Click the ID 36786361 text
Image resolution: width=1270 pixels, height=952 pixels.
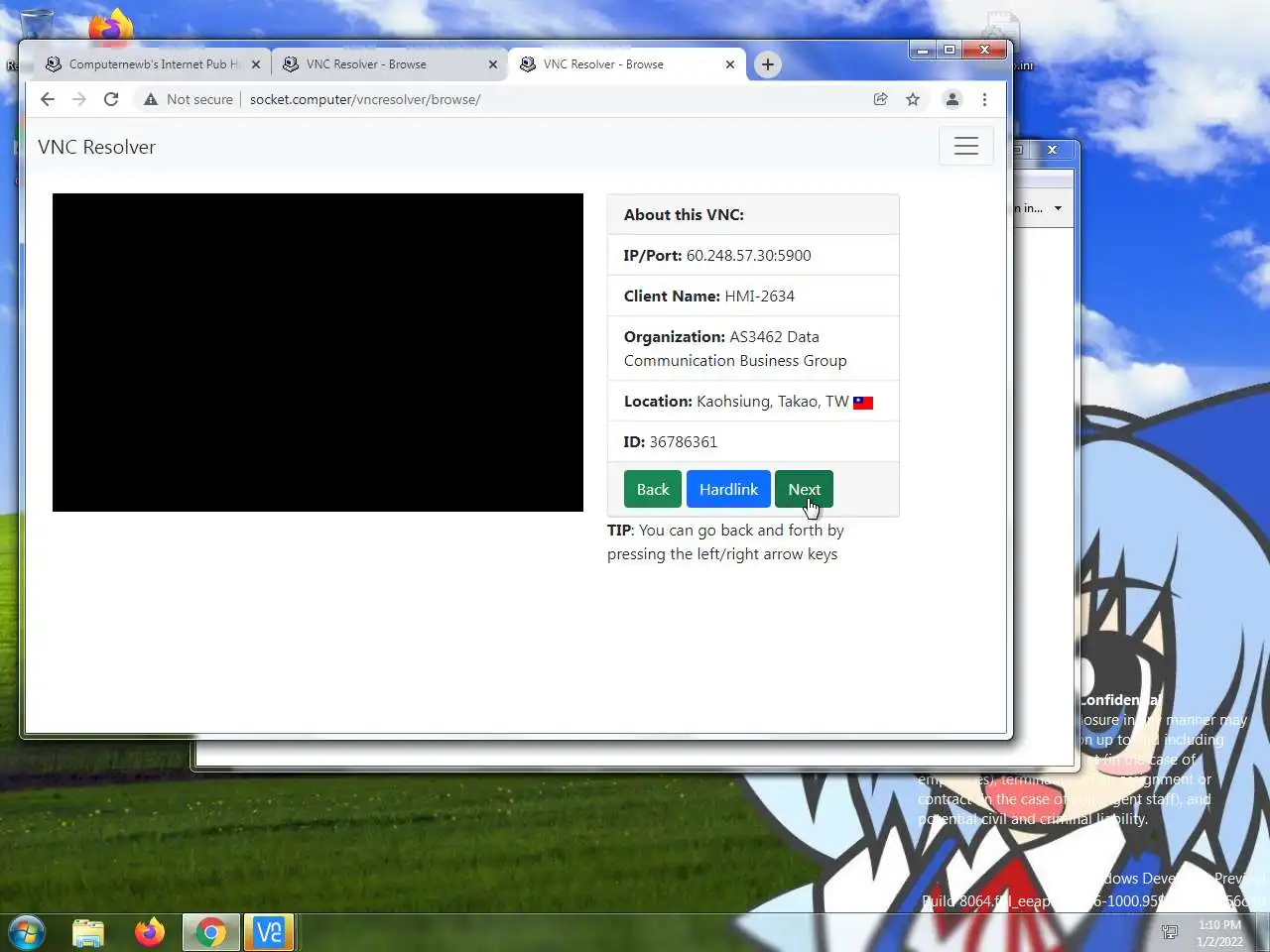[x=670, y=441]
